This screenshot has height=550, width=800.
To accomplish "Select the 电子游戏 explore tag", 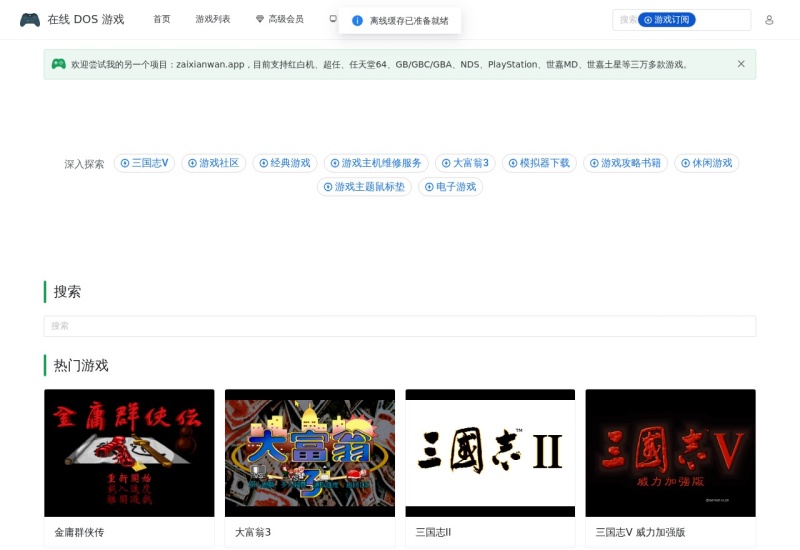I will (x=451, y=187).
